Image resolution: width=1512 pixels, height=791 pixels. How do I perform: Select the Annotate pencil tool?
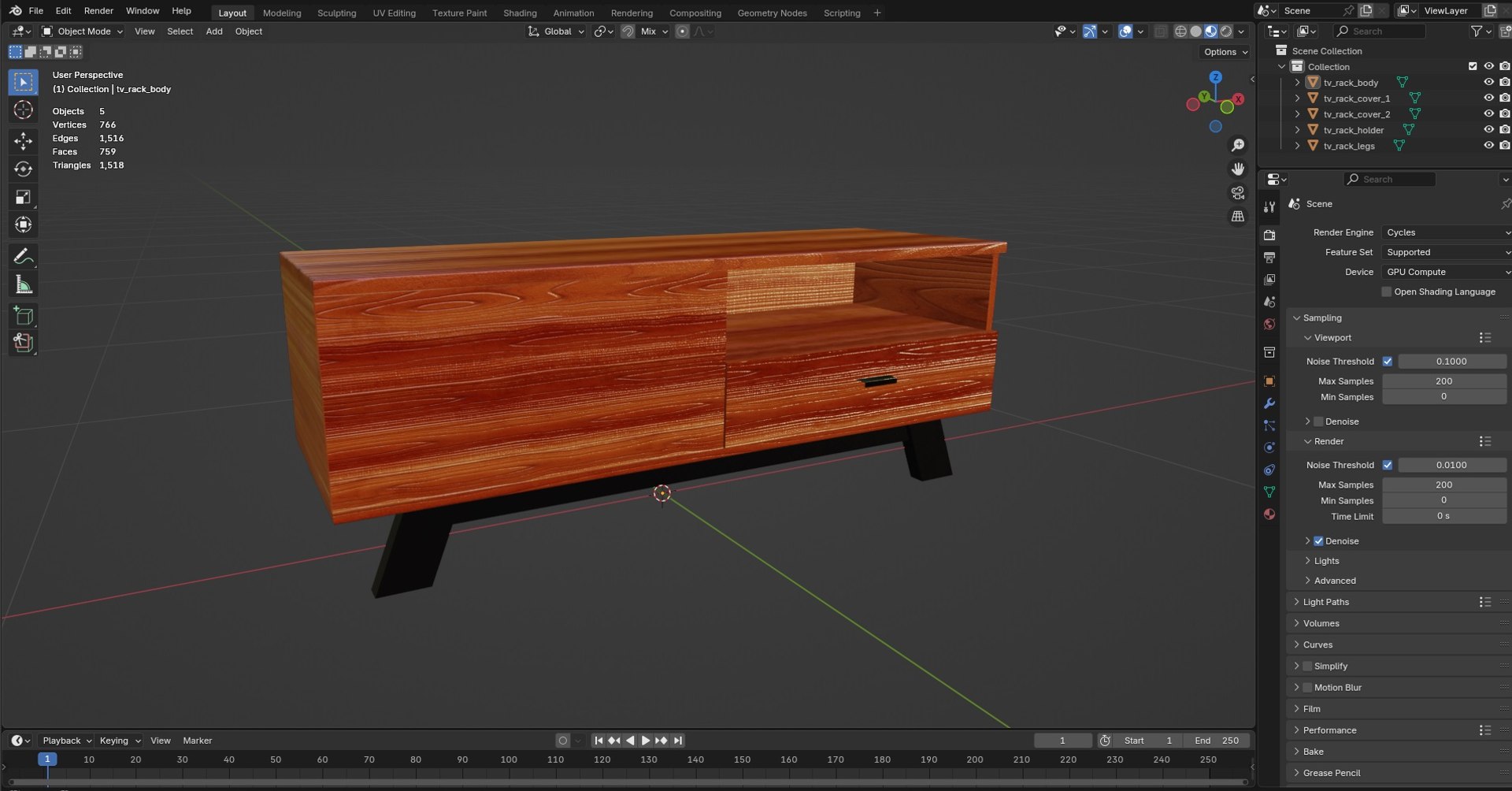pos(23,256)
